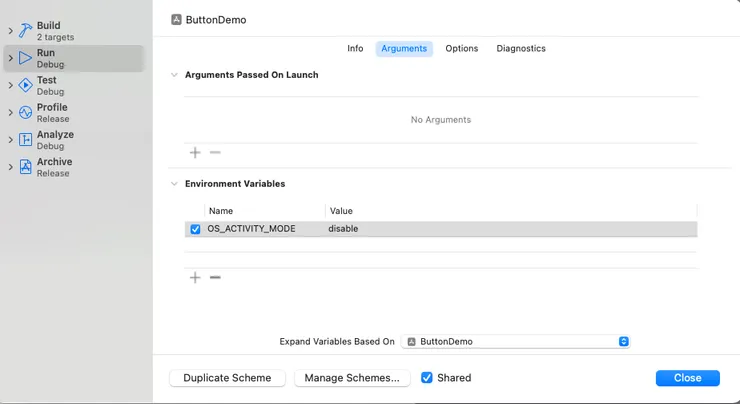The height and width of the screenshot is (404, 740).
Task: Click the Test action icon
Action: [26, 85]
